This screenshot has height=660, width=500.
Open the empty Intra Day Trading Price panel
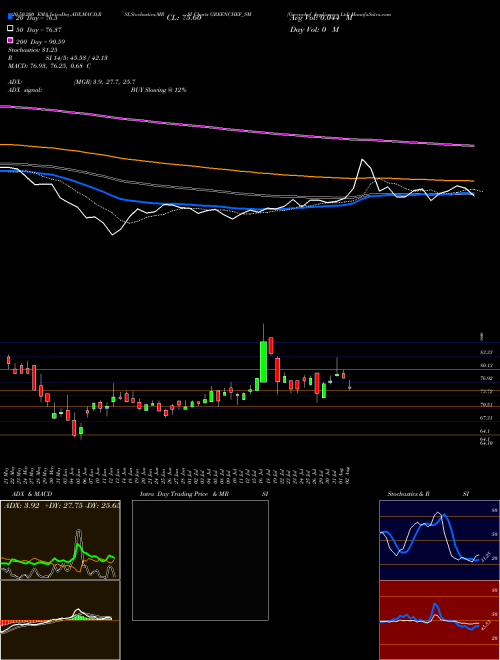point(200,560)
